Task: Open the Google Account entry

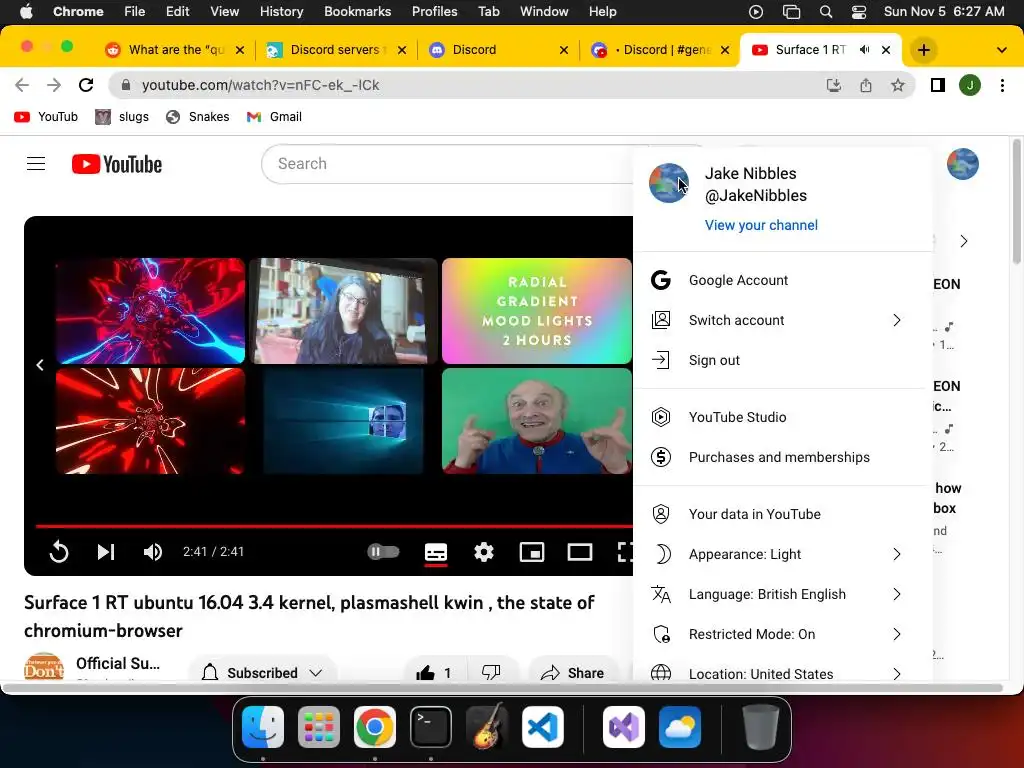Action: pos(782,280)
